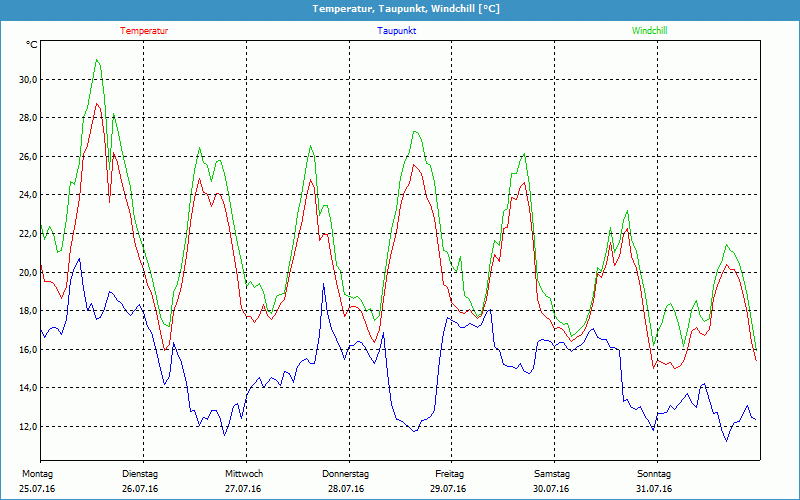
Task: Click the 28.07.16 date label
Action: pos(346,489)
